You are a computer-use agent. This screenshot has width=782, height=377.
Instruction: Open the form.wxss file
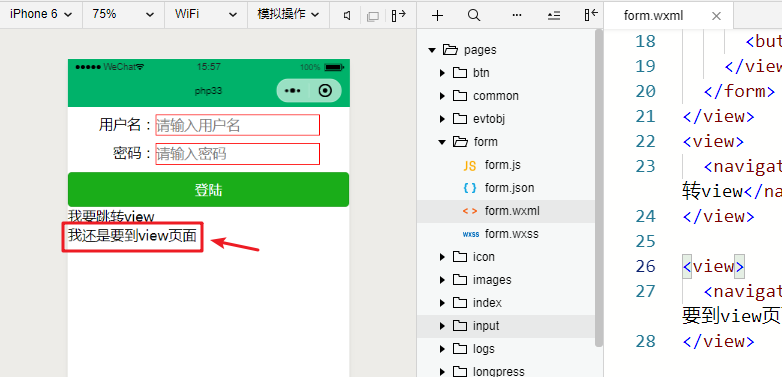pos(511,234)
